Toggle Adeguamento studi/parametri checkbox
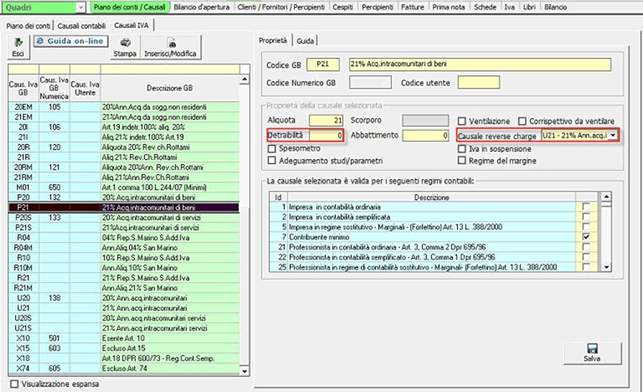This screenshot has height=392, width=643. tap(271, 161)
